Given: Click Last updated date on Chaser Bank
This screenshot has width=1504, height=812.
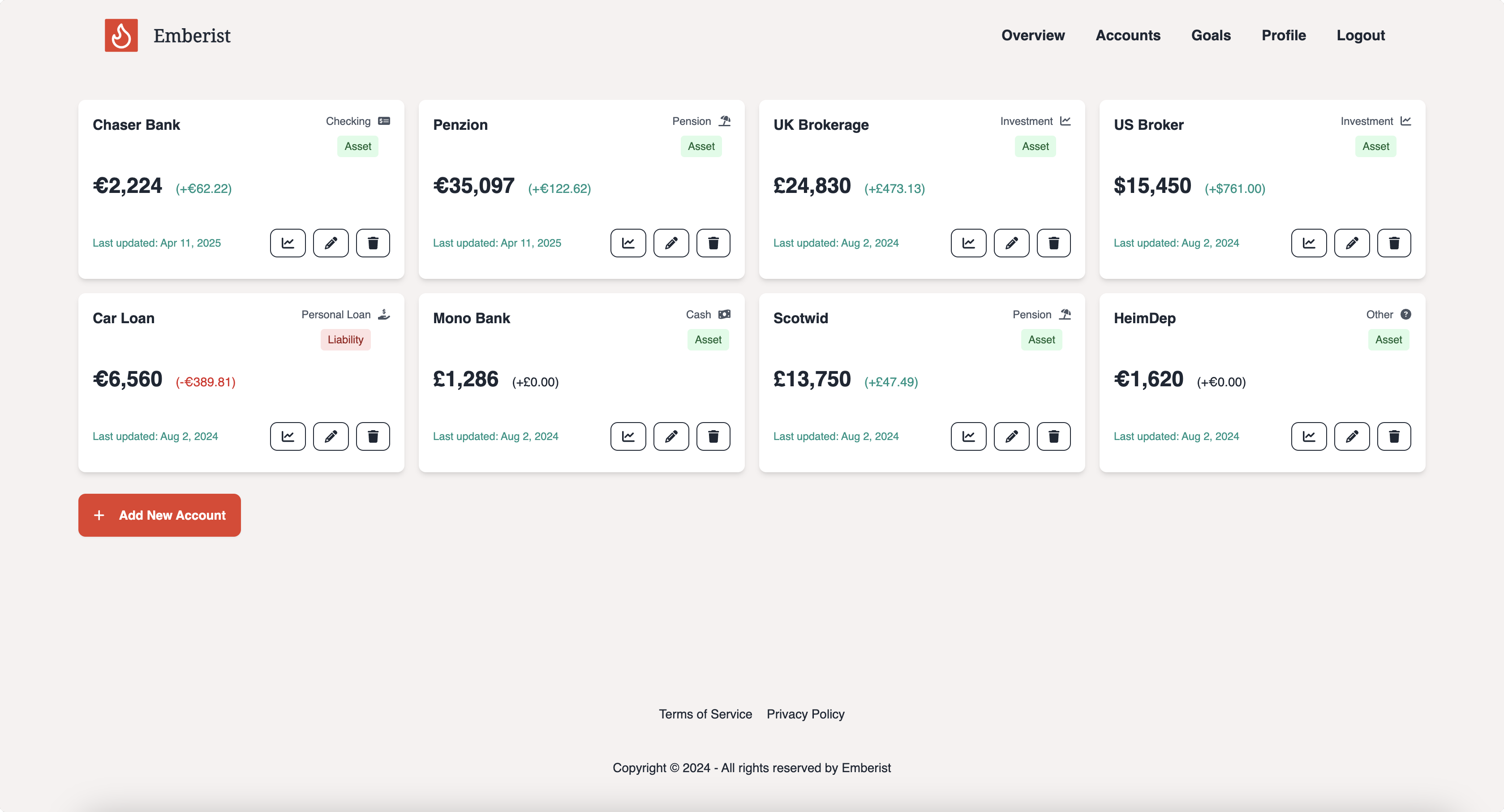Looking at the screenshot, I should pos(157,243).
